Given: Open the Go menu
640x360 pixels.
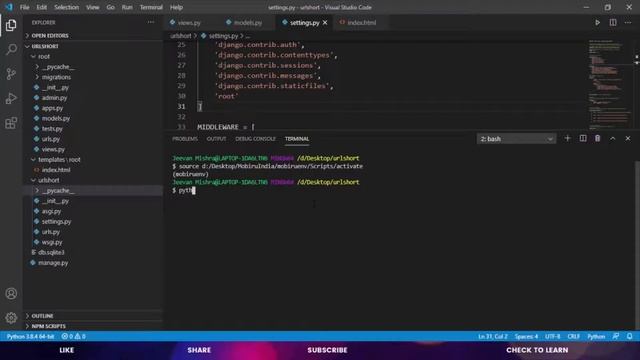Looking at the screenshot, I should (111, 7).
